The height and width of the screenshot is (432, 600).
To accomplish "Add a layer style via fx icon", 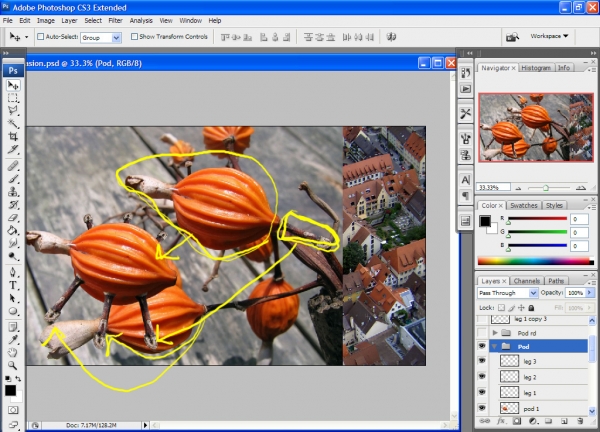I will point(501,421).
